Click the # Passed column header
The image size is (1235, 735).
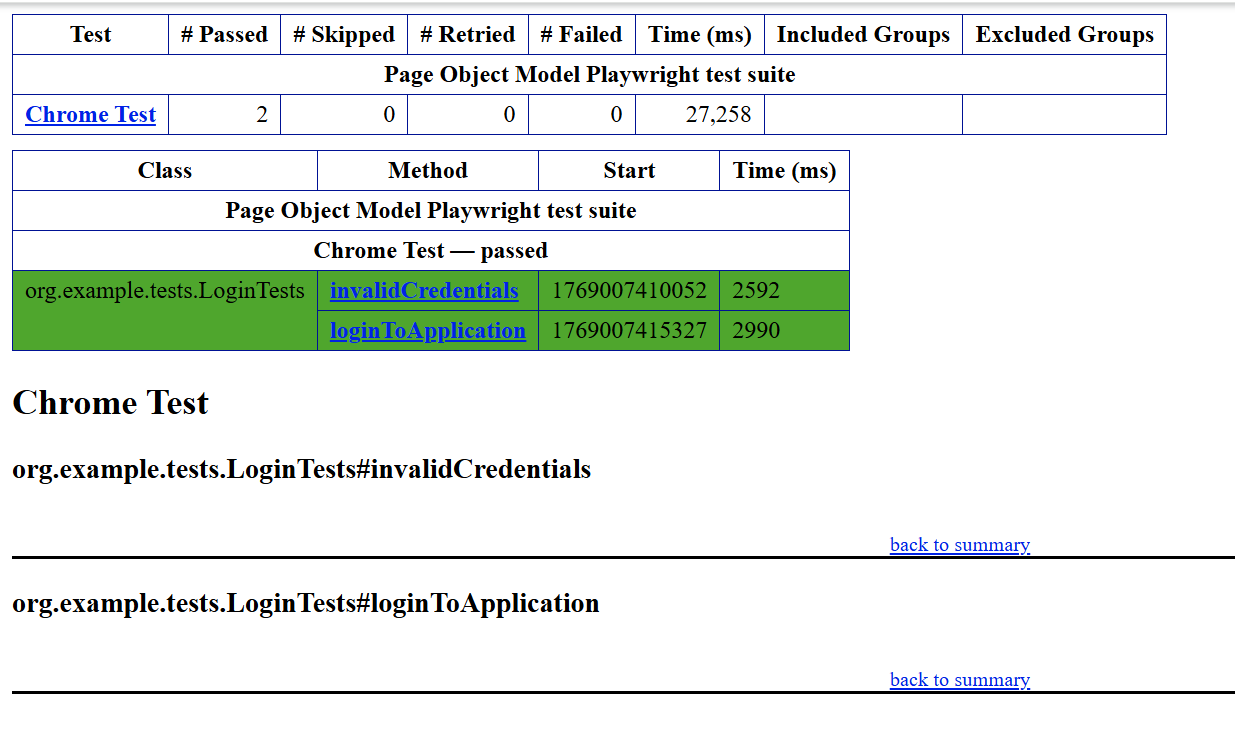click(224, 34)
